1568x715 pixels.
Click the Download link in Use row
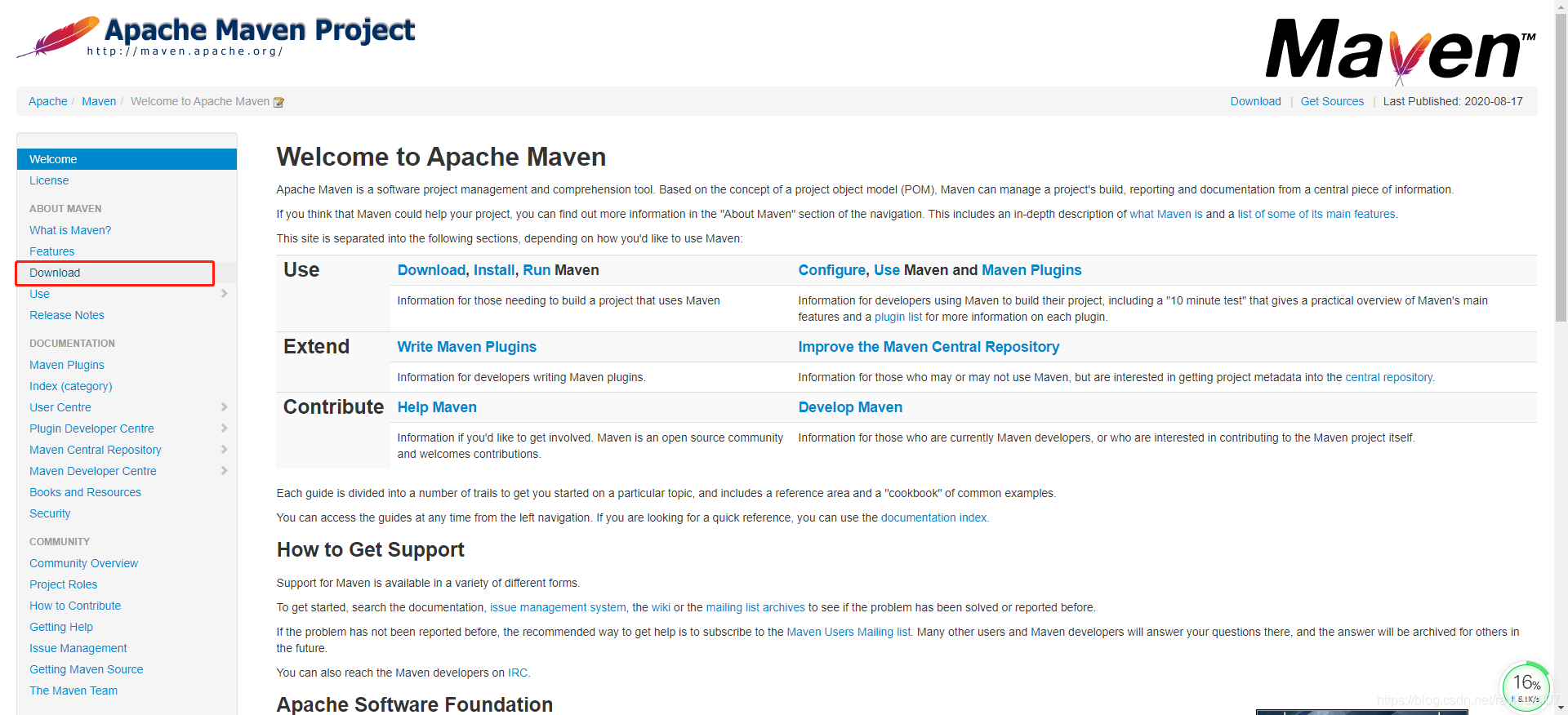pos(431,270)
